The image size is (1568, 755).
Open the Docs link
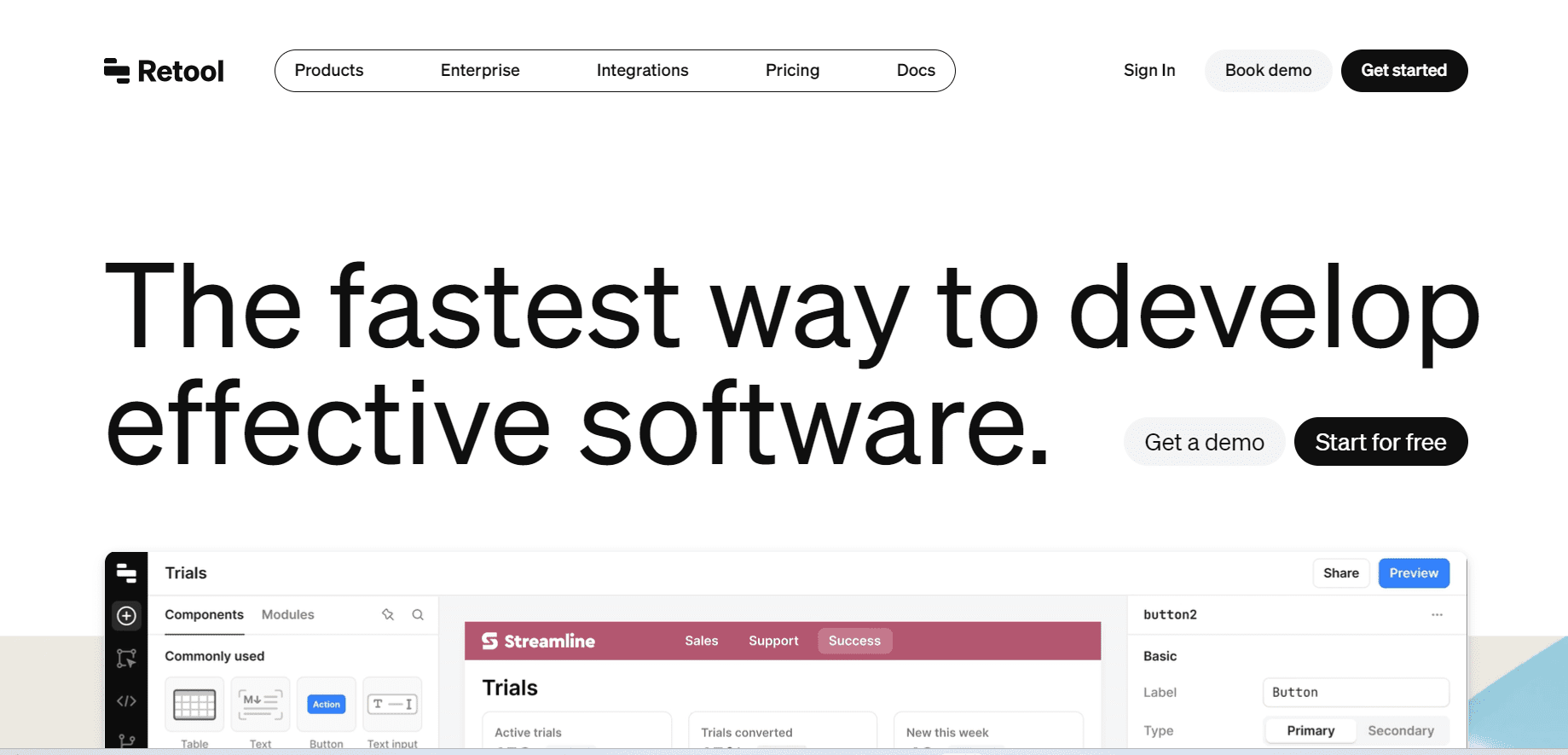916,71
